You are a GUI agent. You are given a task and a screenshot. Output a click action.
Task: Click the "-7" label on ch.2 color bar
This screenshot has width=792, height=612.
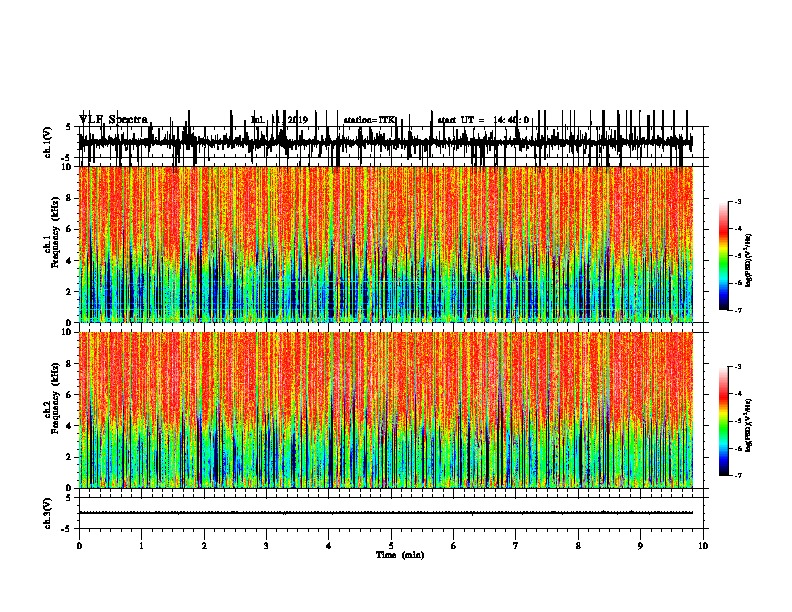(x=737, y=475)
